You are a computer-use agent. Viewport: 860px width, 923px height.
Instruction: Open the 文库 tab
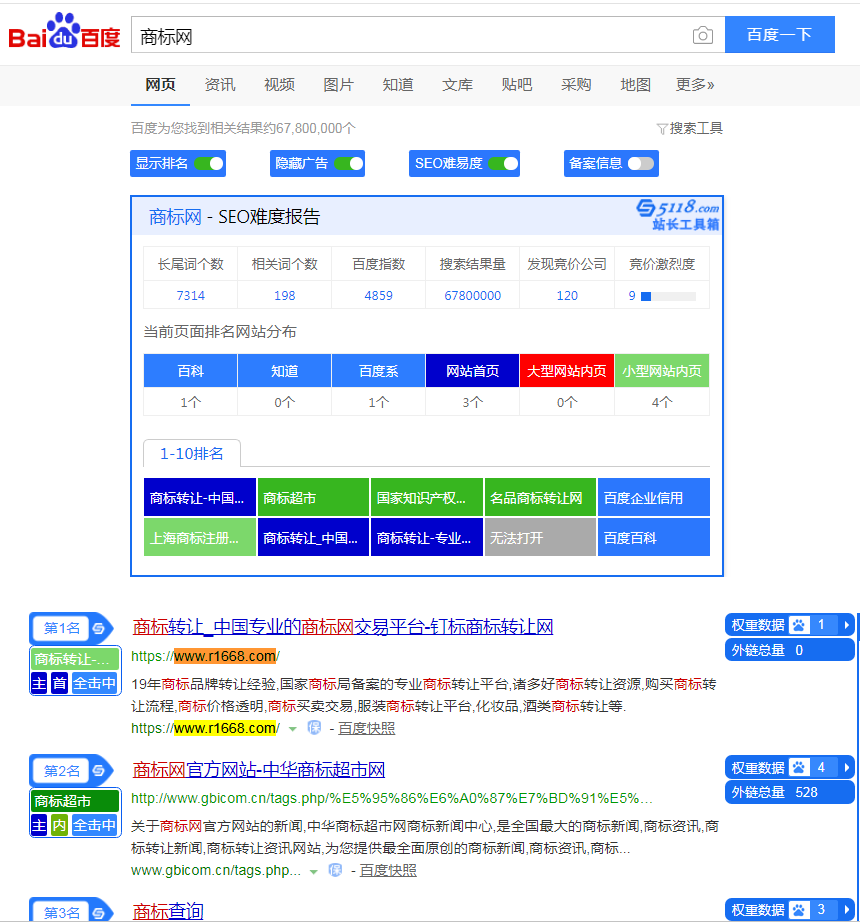457,85
